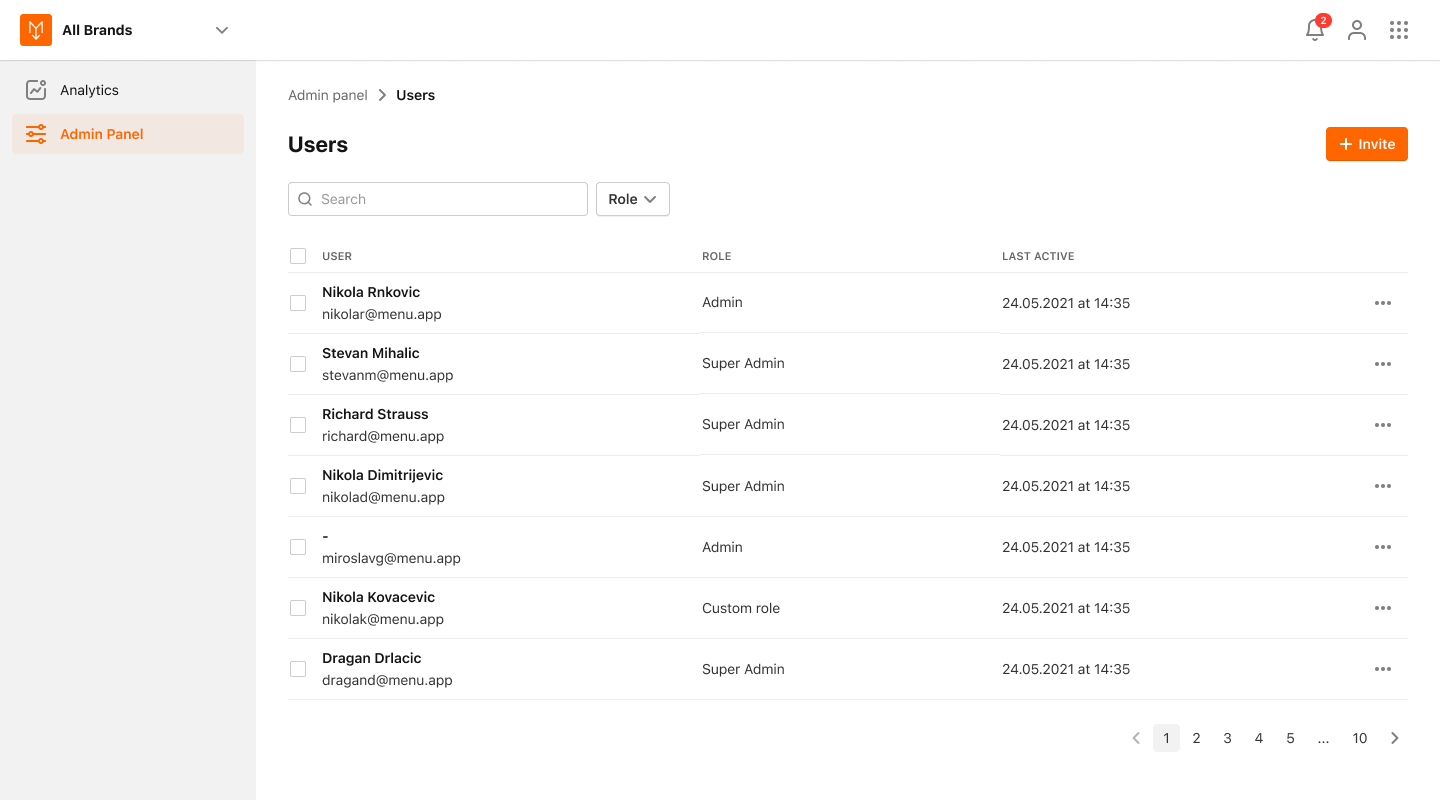Open the apps grid launcher
The width and height of the screenshot is (1440, 800).
(x=1399, y=30)
